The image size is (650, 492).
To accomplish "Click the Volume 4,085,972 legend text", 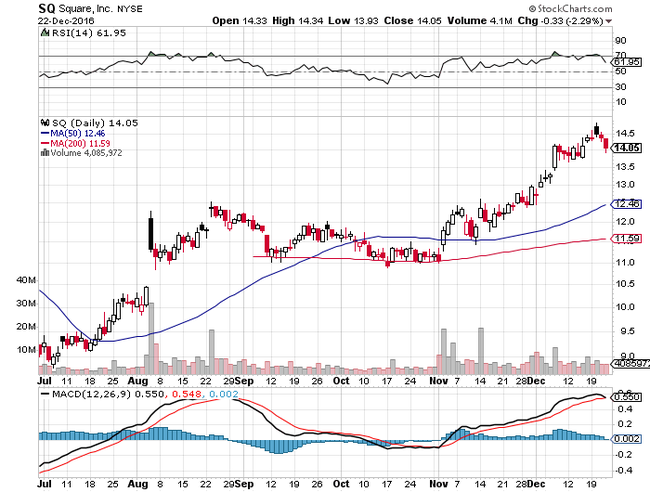I will (x=86, y=153).
